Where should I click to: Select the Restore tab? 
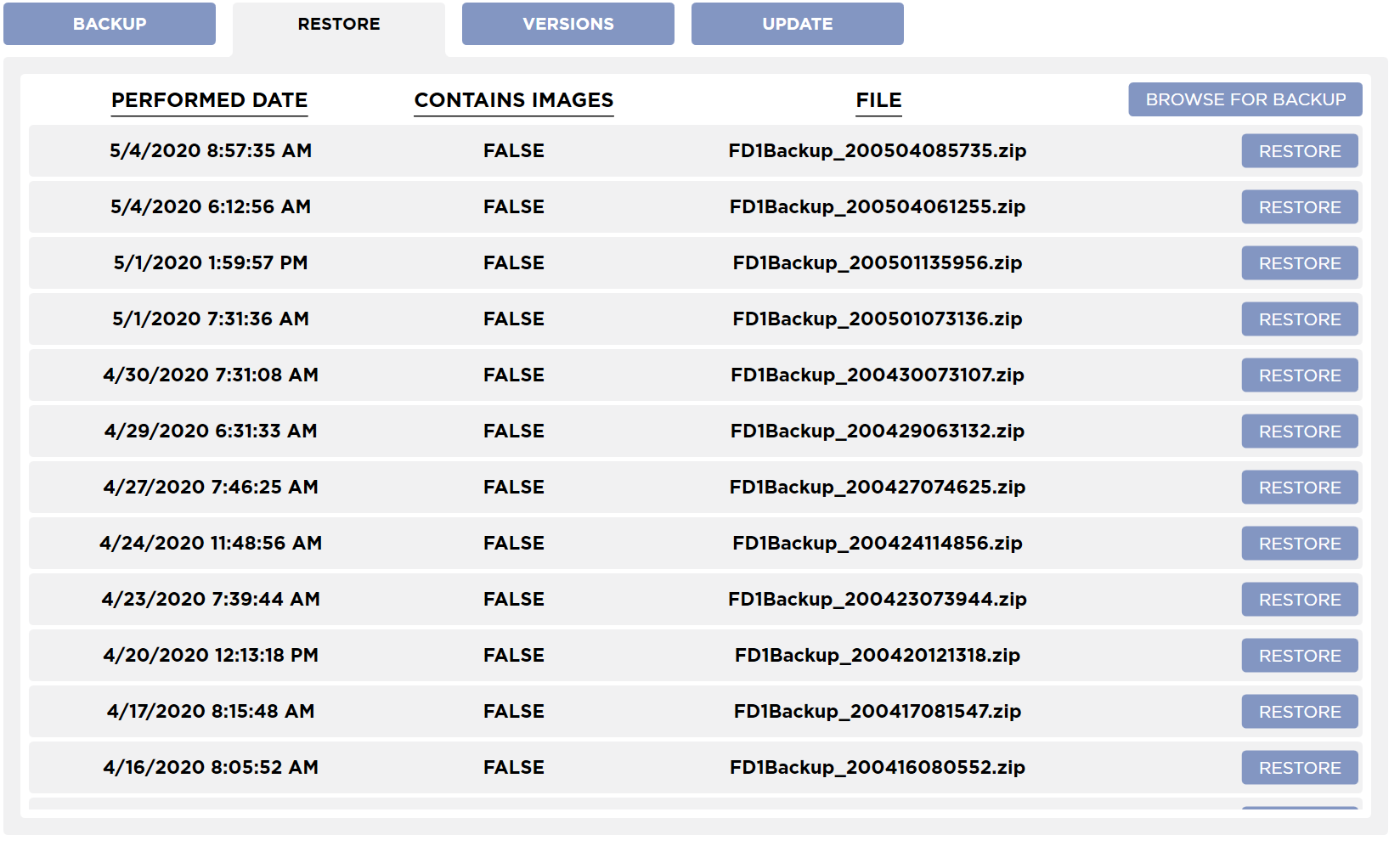338,24
